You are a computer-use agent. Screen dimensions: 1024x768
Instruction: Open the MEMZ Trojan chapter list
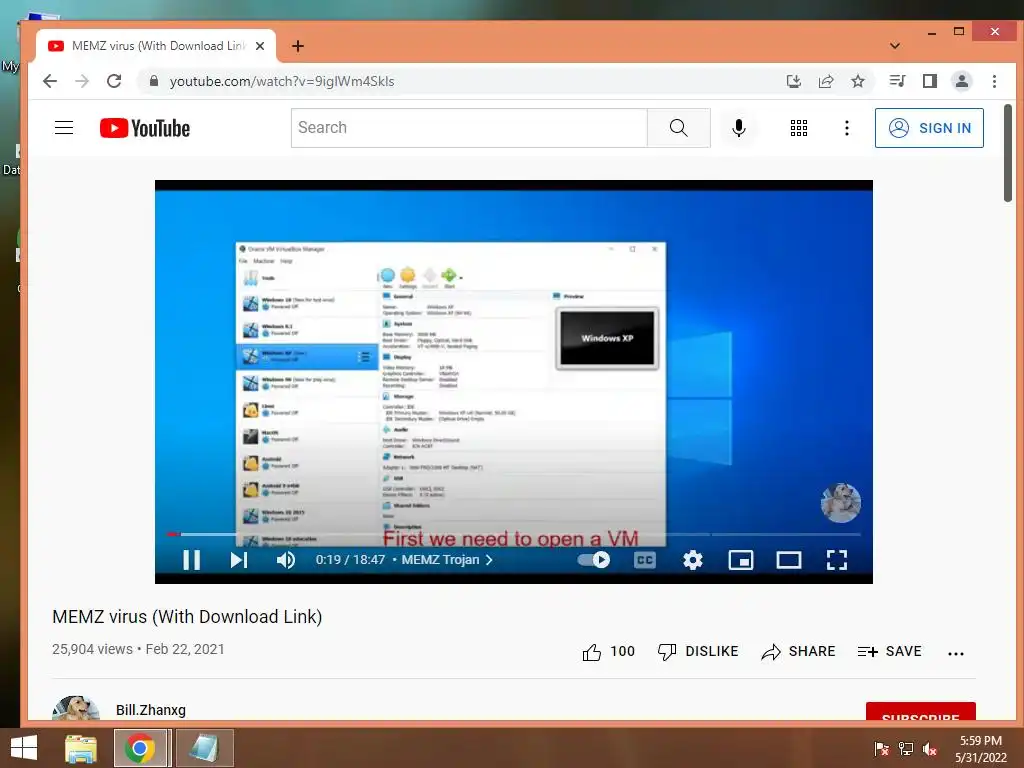447,560
